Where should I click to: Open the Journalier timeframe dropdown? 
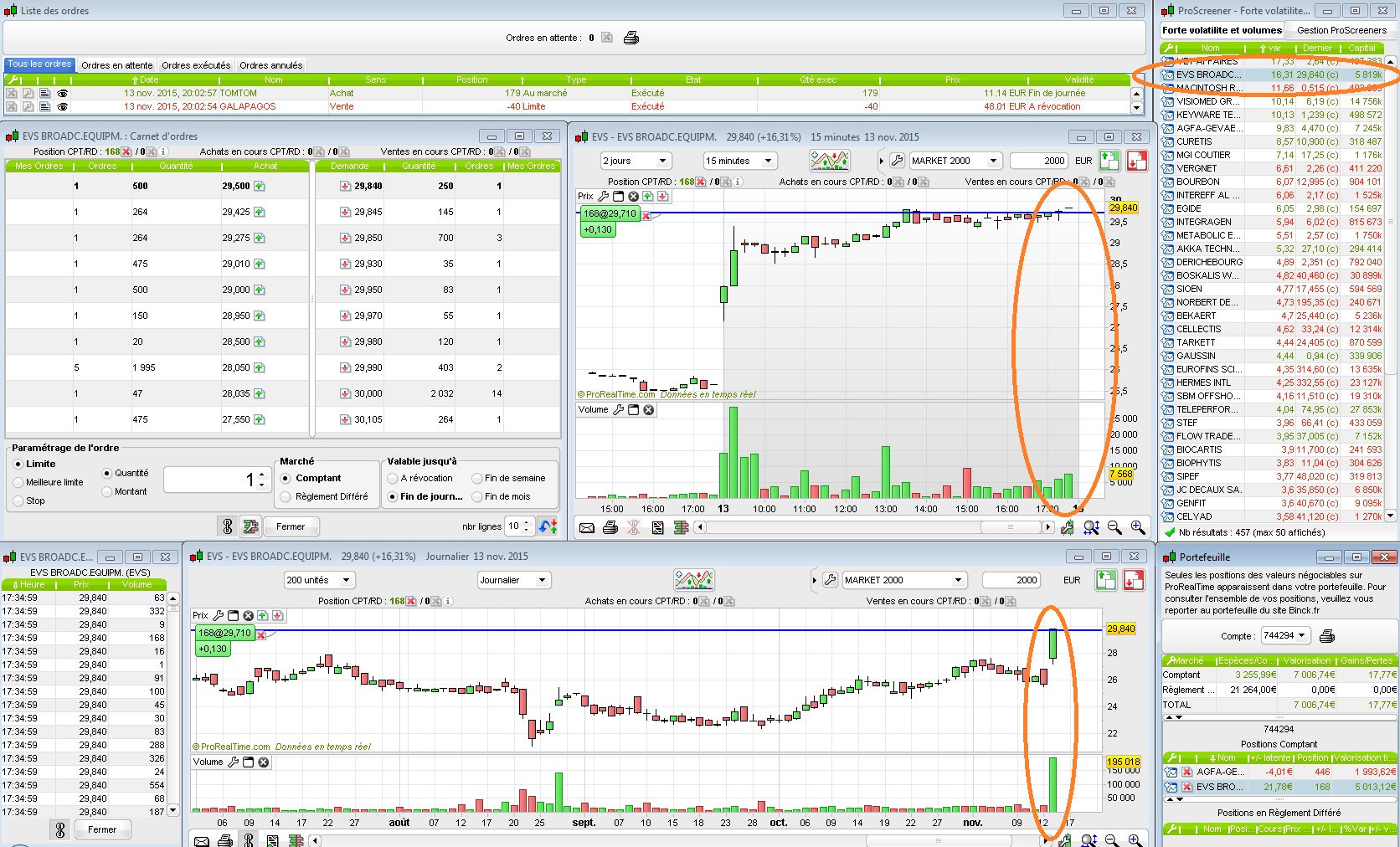[x=514, y=580]
